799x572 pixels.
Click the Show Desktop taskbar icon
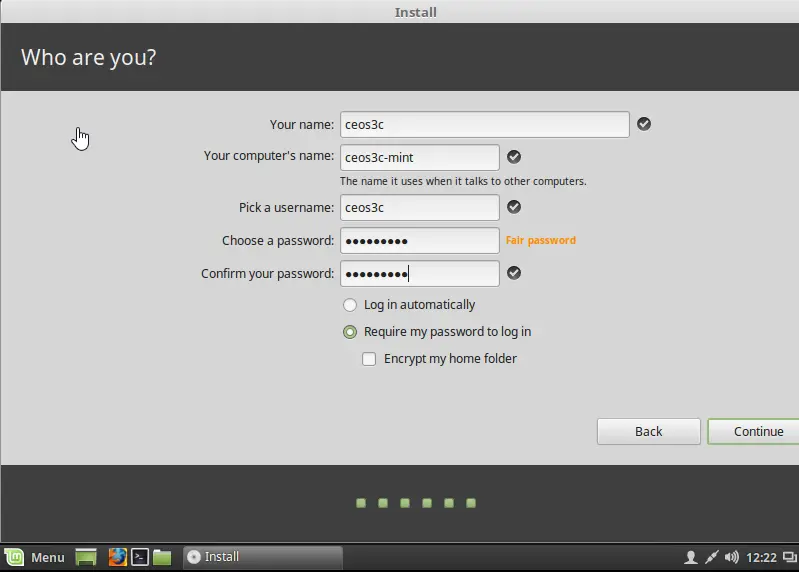tap(86, 557)
